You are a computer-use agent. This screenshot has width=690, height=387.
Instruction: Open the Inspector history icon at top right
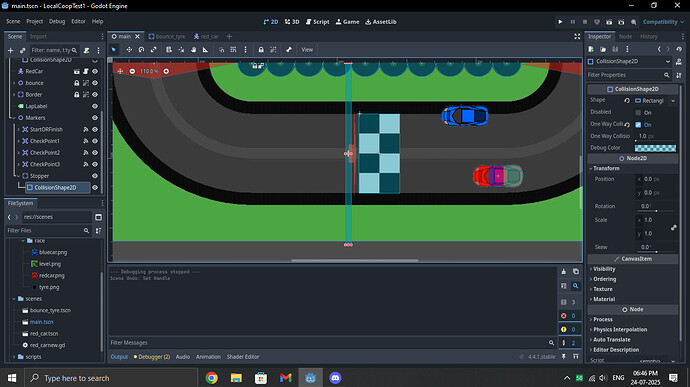click(679, 49)
